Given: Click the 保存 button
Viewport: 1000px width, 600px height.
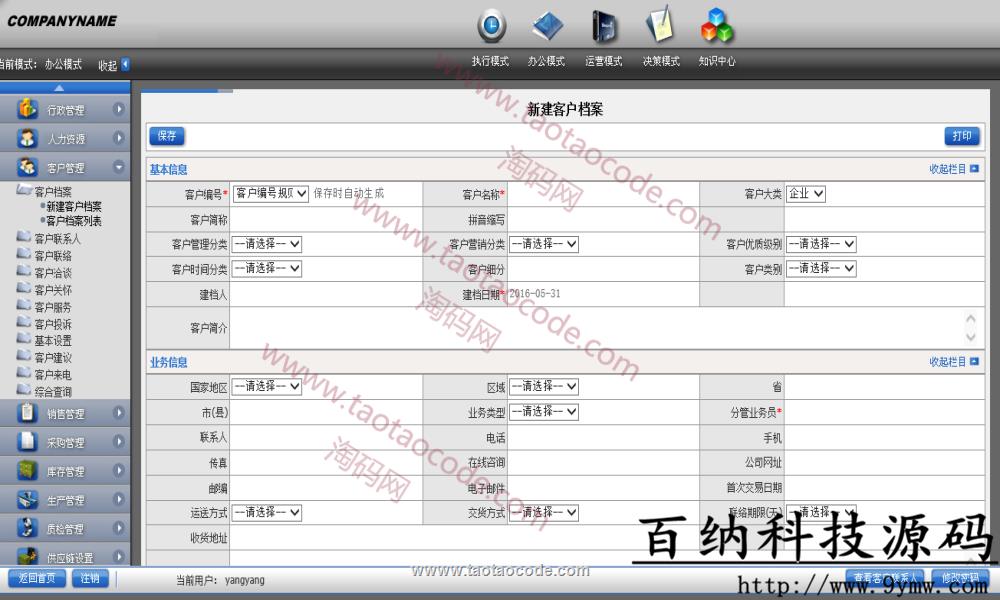Looking at the screenshot, I should (167, 136).
